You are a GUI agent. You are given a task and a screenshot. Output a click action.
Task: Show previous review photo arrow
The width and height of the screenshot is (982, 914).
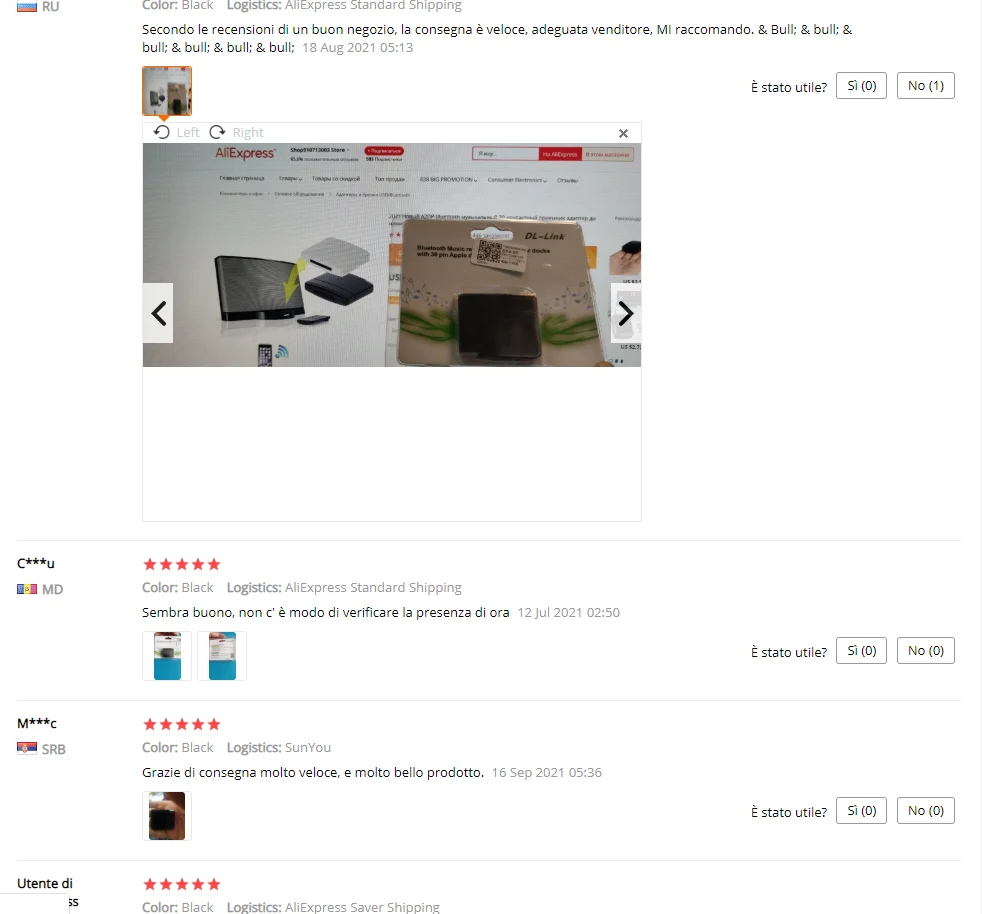[158, 313]
